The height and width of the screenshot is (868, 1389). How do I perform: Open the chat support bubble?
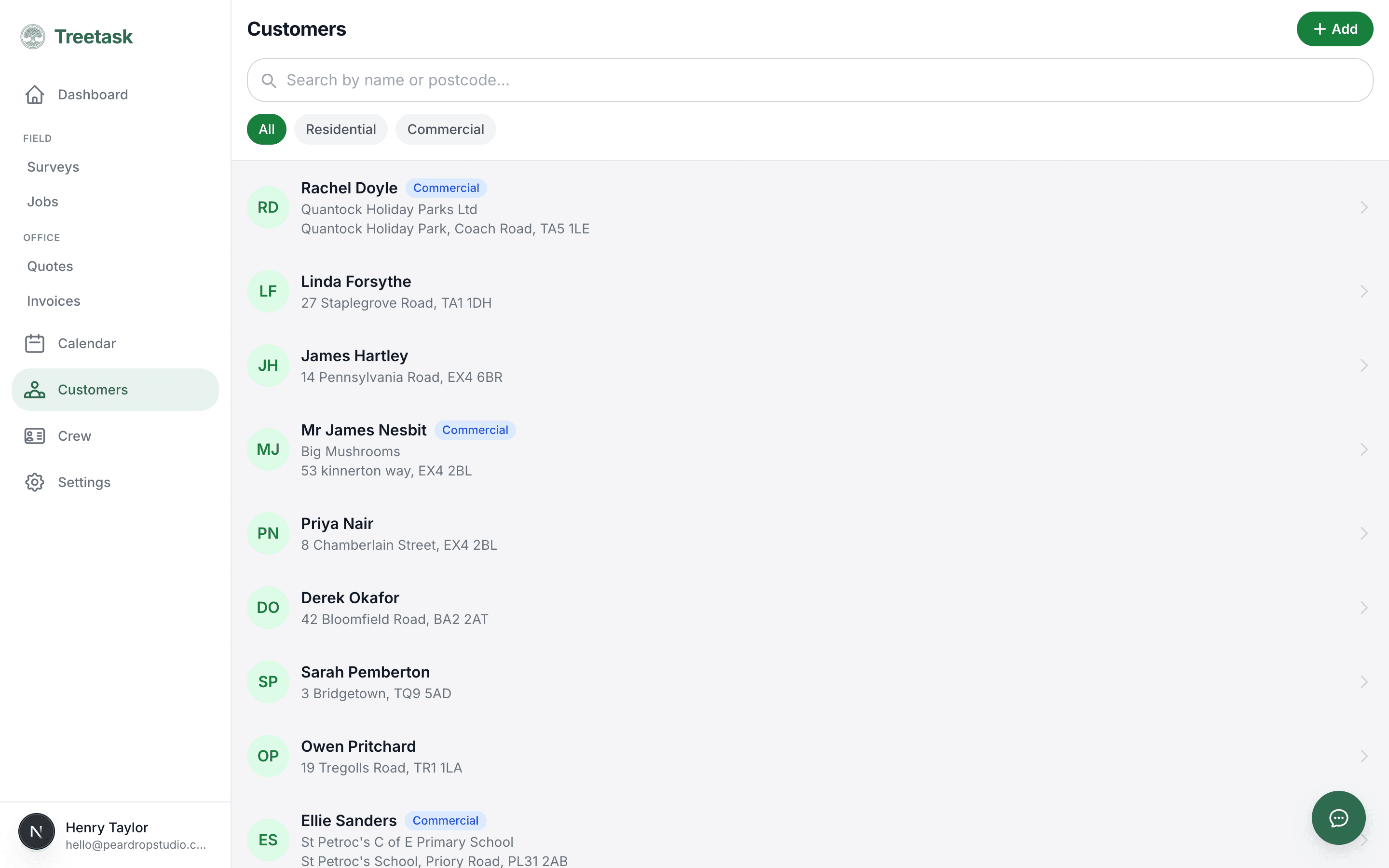[1338, 817]
